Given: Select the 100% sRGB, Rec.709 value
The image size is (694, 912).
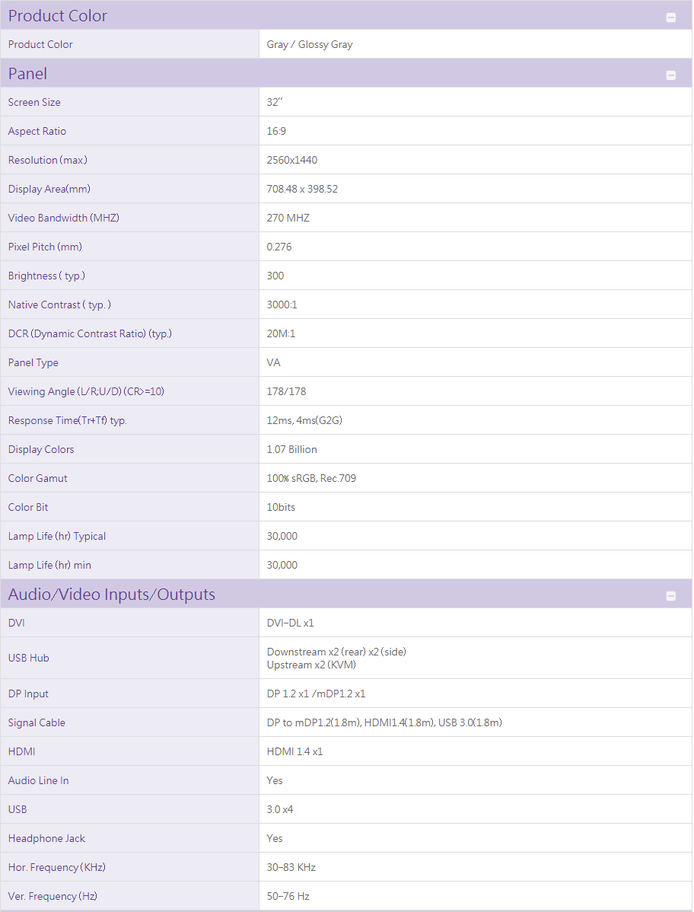Looking at the screenshot, I should [x=311, y=478].
